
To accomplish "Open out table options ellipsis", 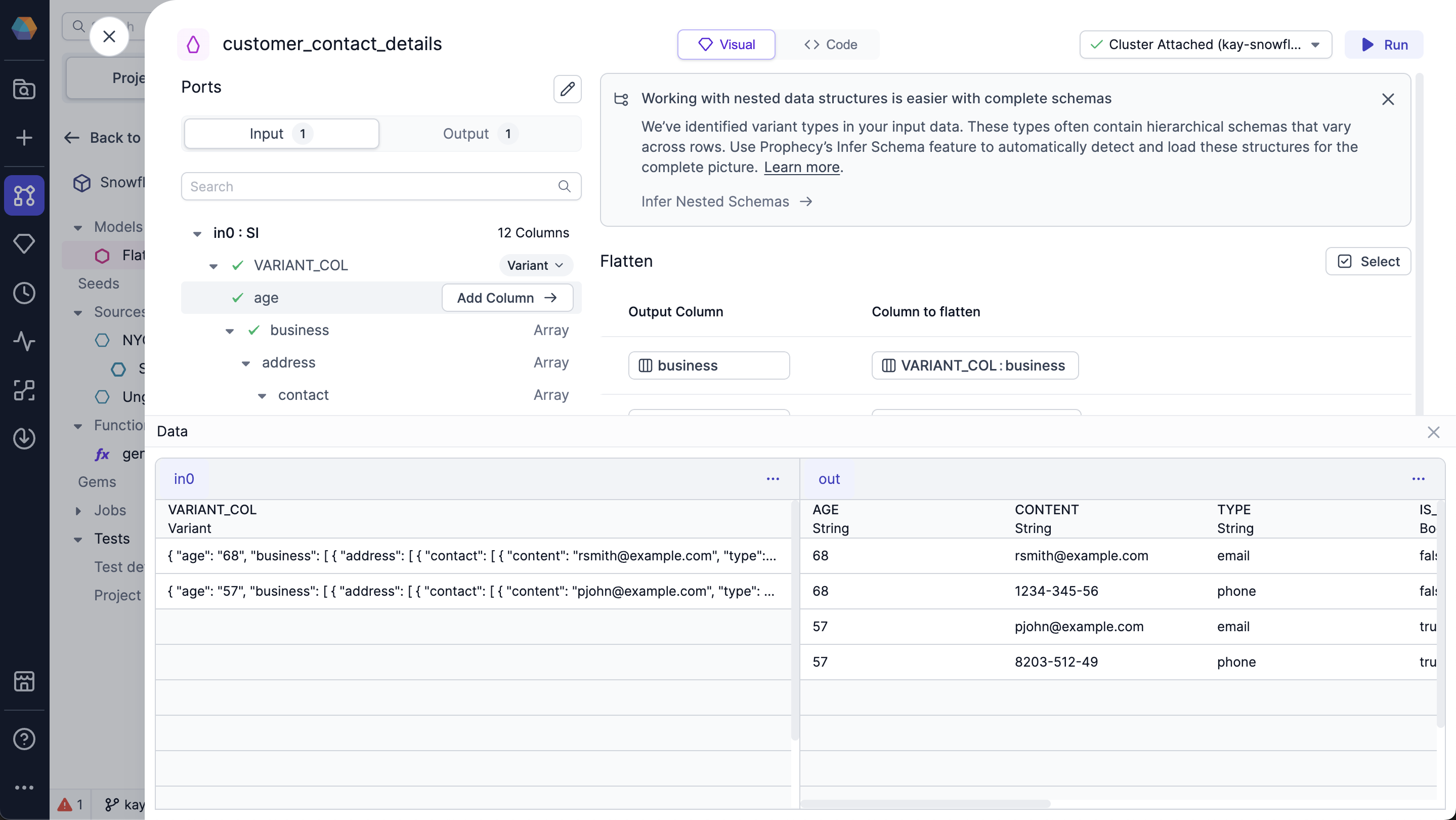I will pyautogui.click(x=1419, y=479).
